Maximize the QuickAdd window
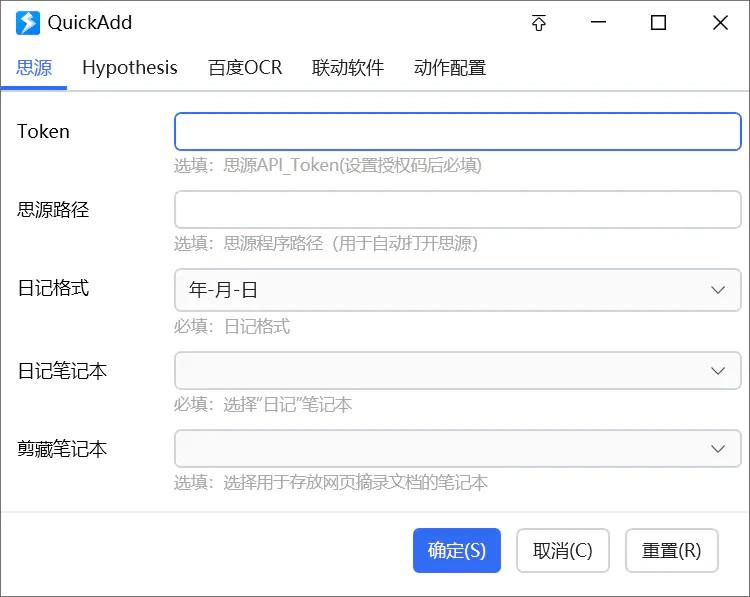Image resolution: width=750 pixels, height=597 pixels. click(659, 22)
